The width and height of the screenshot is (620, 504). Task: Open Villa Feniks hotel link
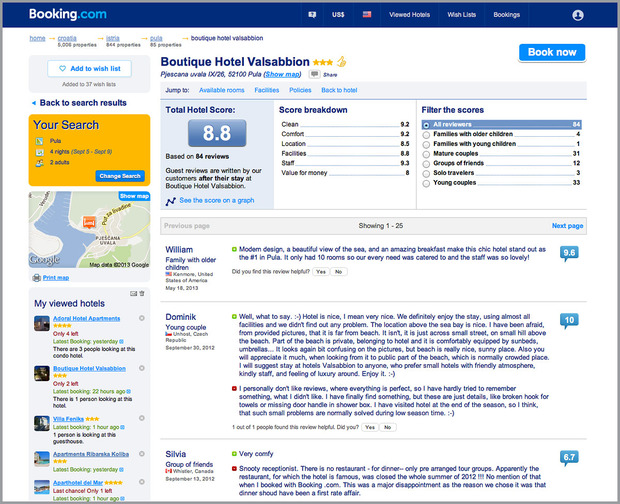[68, 419]
